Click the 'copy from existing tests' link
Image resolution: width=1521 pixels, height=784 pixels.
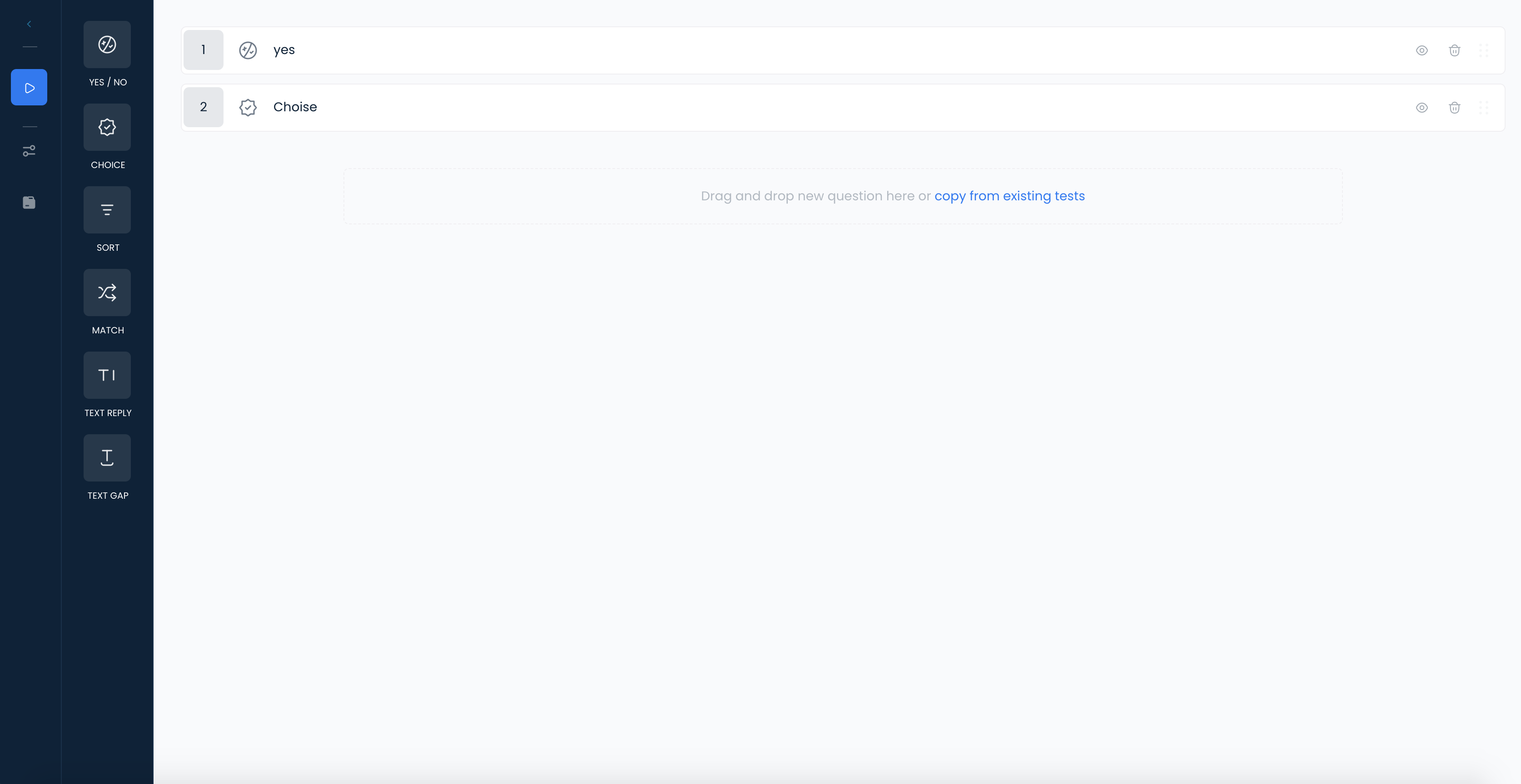click(x=1009, y=196)
